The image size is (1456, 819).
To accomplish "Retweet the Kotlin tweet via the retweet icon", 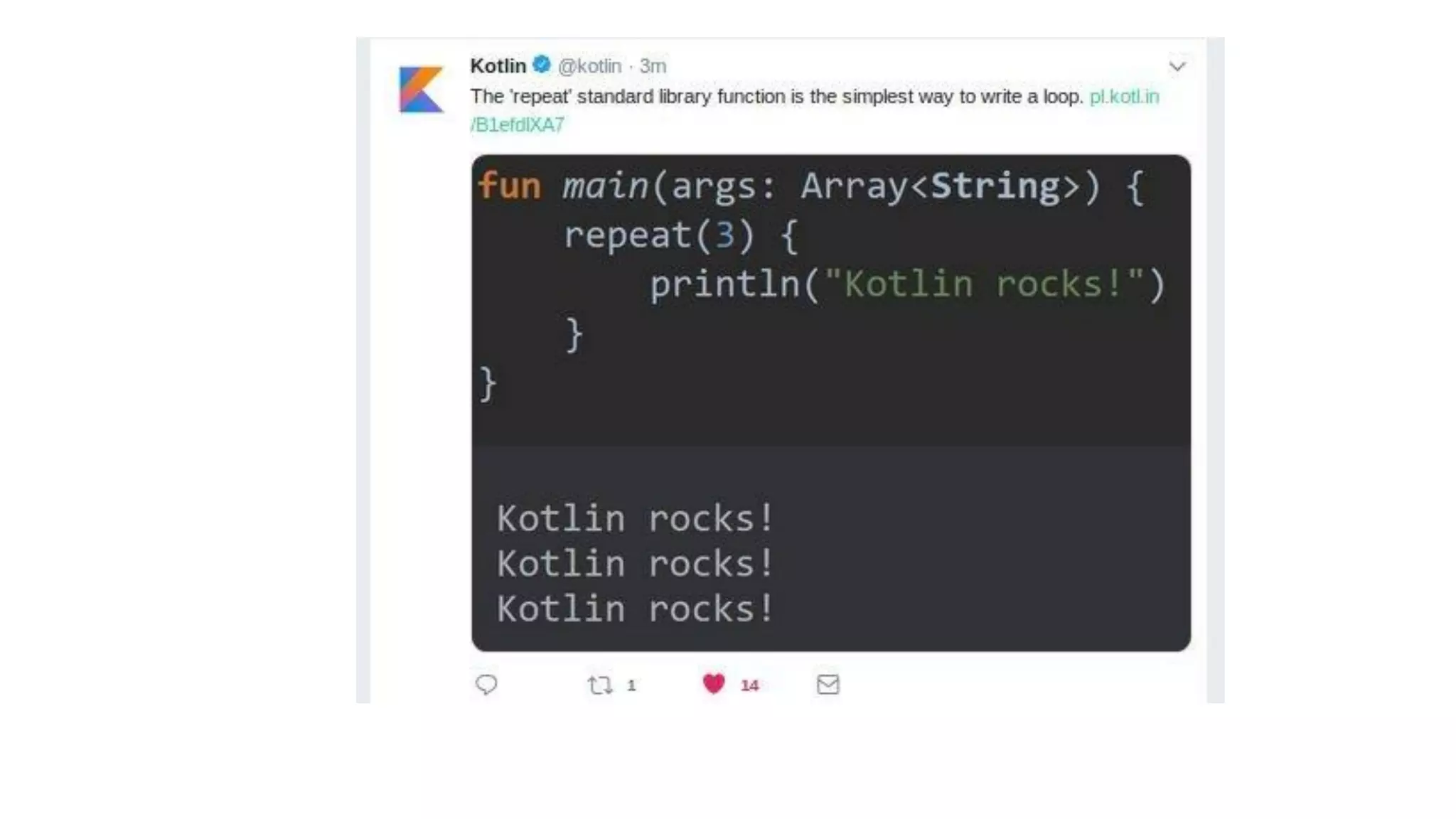I will point(599,685).
